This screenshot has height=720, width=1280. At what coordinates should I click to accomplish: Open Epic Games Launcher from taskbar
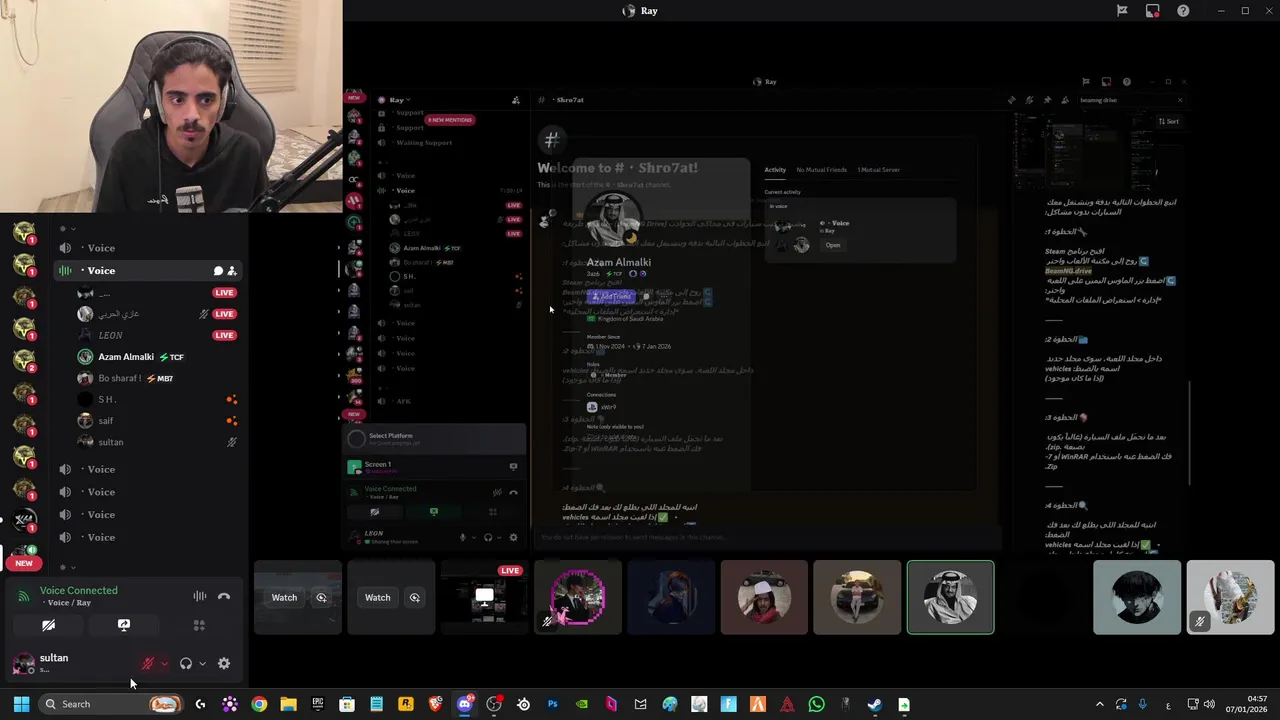(x=318, y=704)
